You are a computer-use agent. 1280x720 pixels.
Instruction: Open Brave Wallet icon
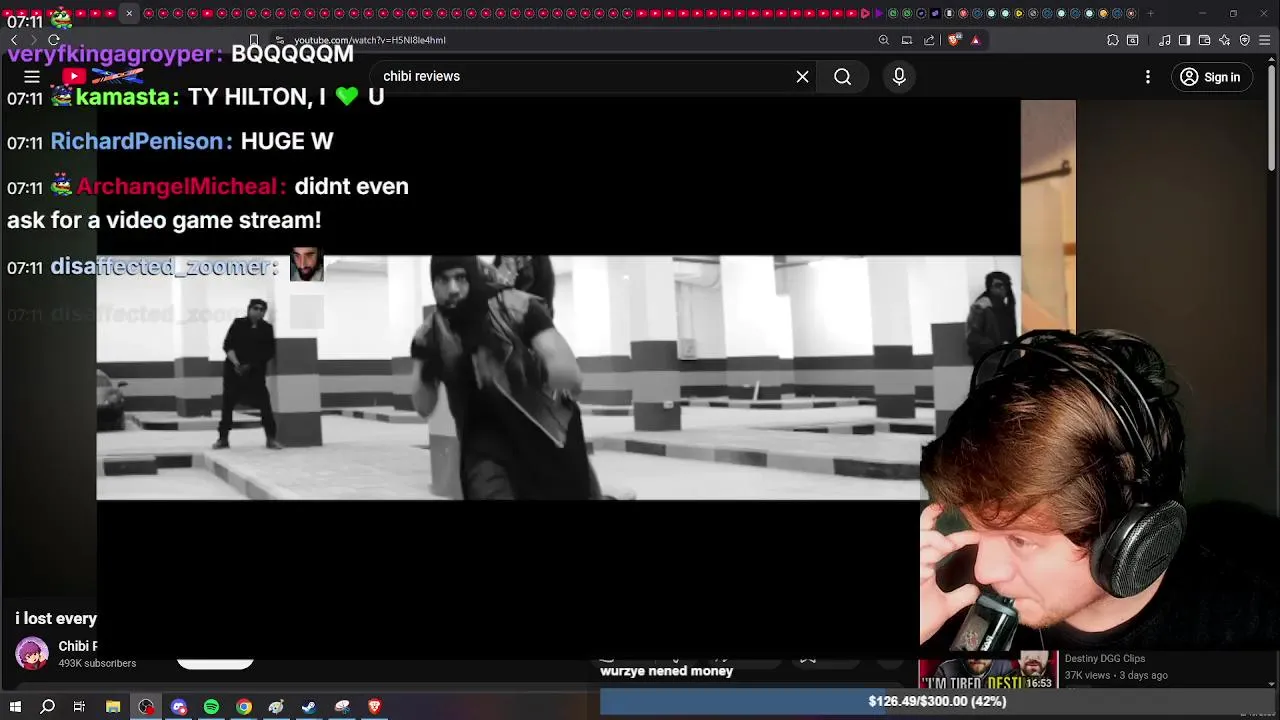[1205, 40]
